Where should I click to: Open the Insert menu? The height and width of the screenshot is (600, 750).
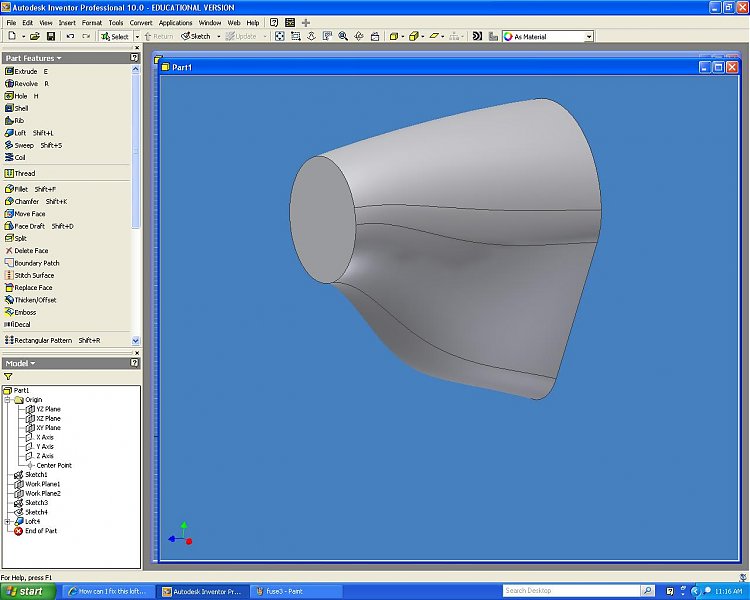67,22
